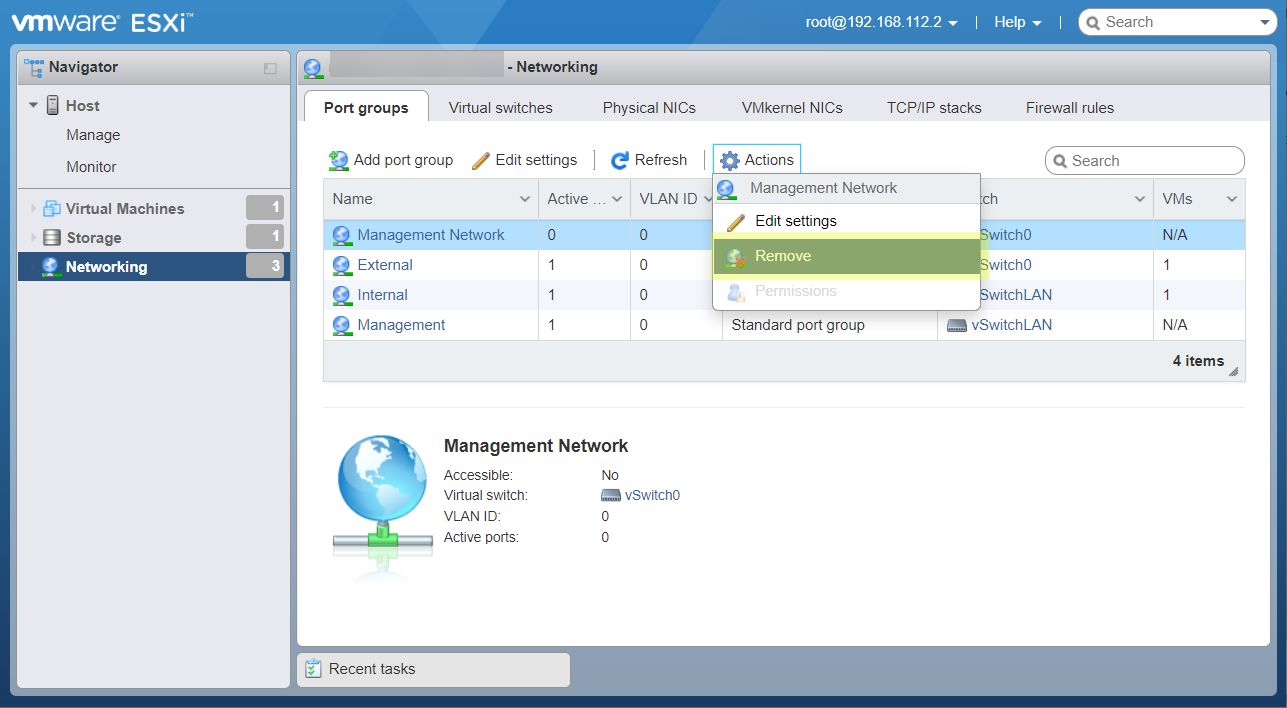Open the vSwitch0 link in details pane

coord(652,495)
